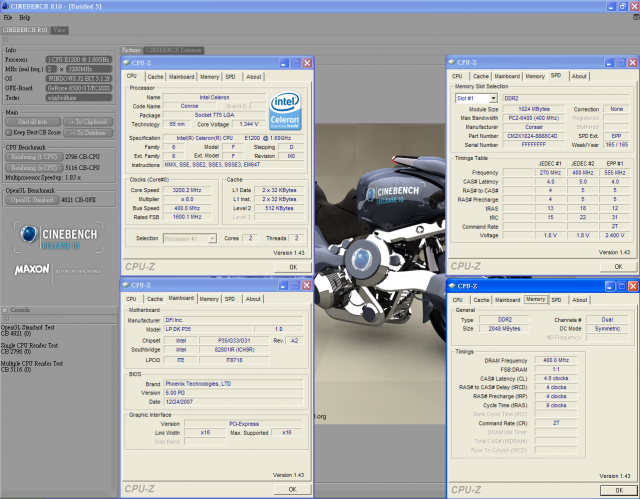
Task: Select the Pictures tab
Action: [131, 50]
